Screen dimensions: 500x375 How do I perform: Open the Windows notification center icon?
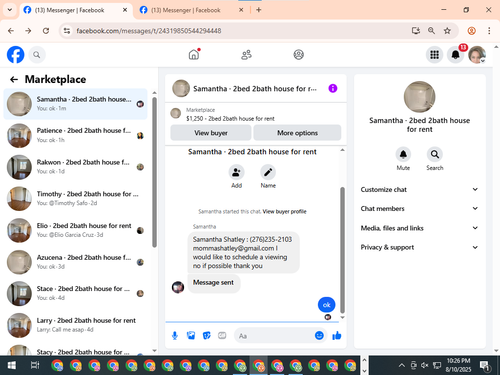[x=485, y=366]
